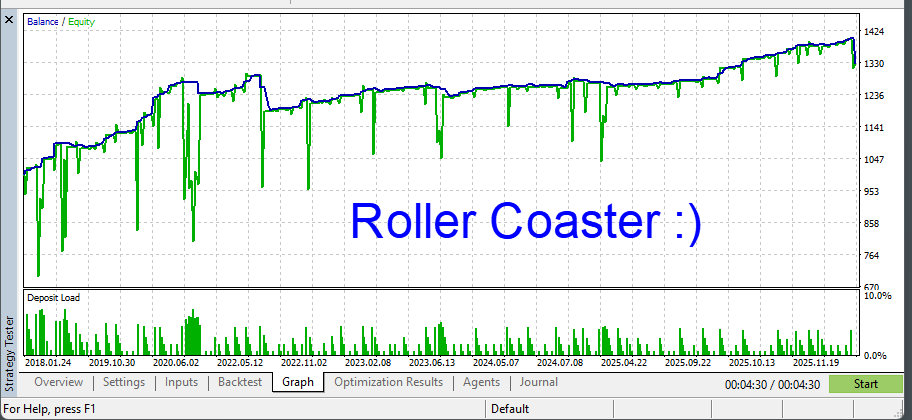
Task: Close the Strategy Tester panel
Action: coord(10,8)
